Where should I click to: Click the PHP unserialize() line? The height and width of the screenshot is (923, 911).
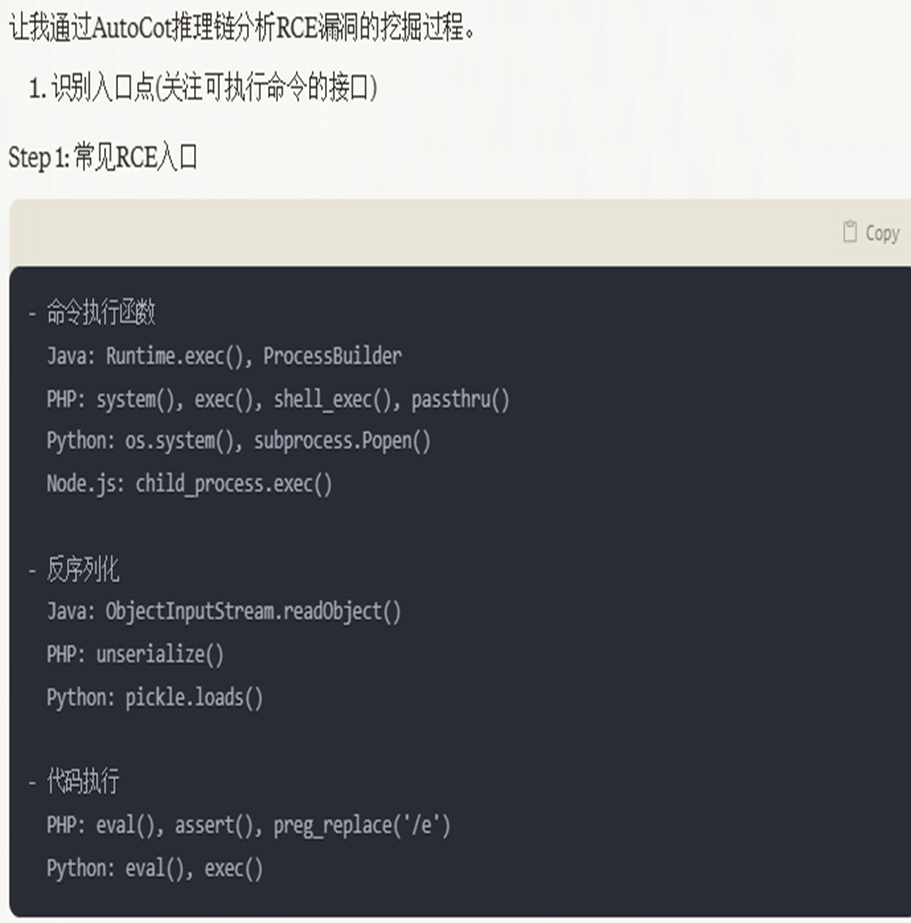(x=135, y=655)
